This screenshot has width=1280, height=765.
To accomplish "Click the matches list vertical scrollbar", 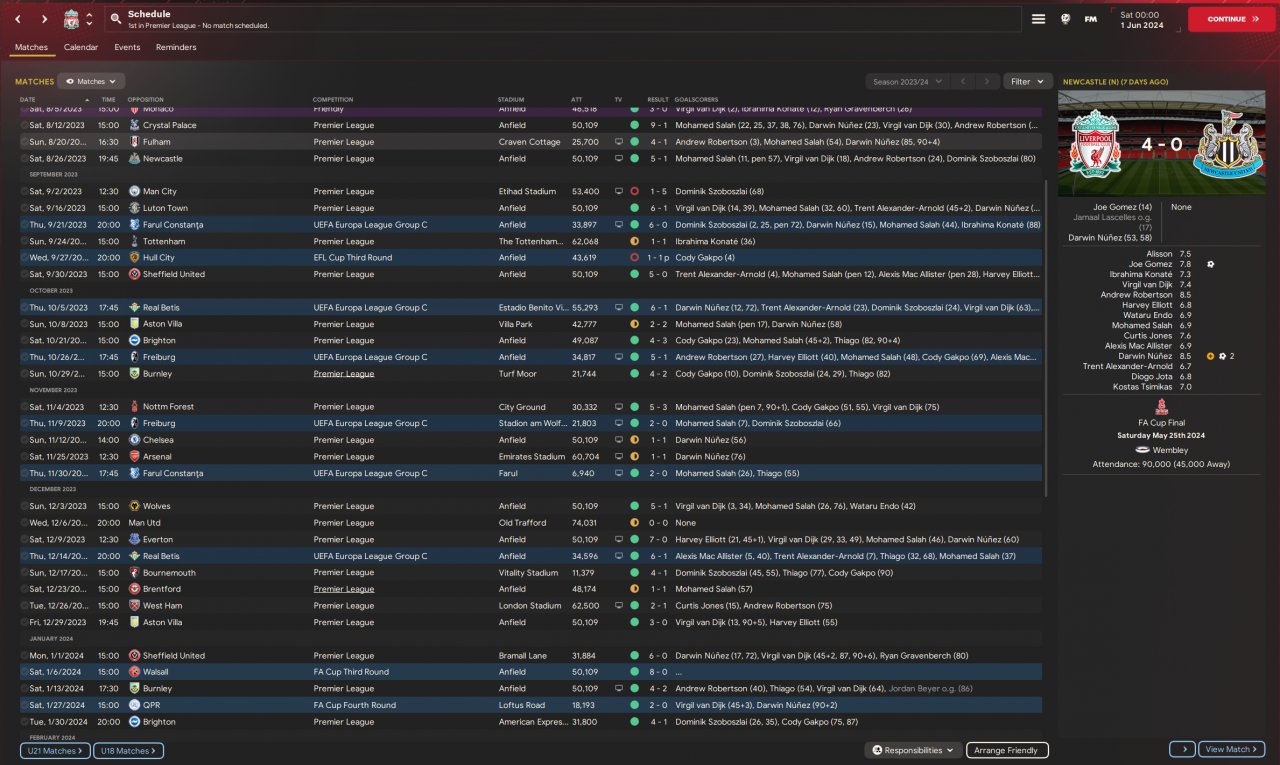I will pos(1046,338).
